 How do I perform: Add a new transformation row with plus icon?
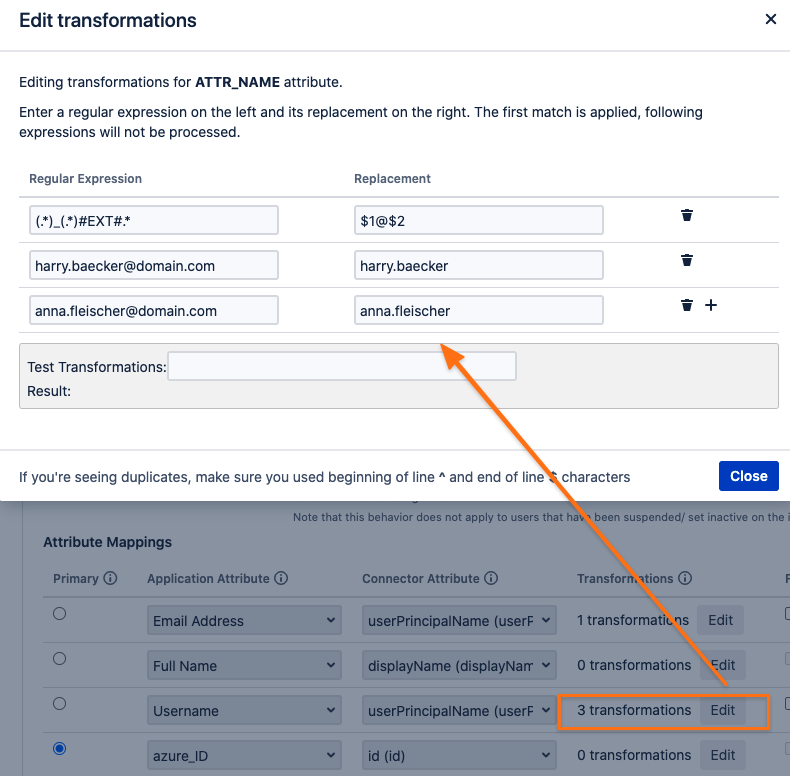[x=710, y=305]
